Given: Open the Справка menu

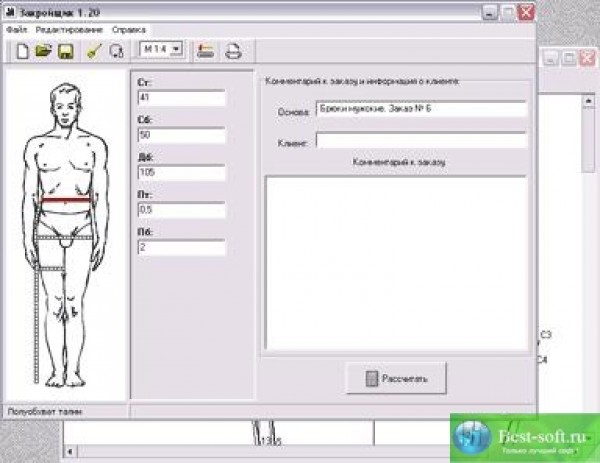Looking at the screenshot, I should coord(129,29).
